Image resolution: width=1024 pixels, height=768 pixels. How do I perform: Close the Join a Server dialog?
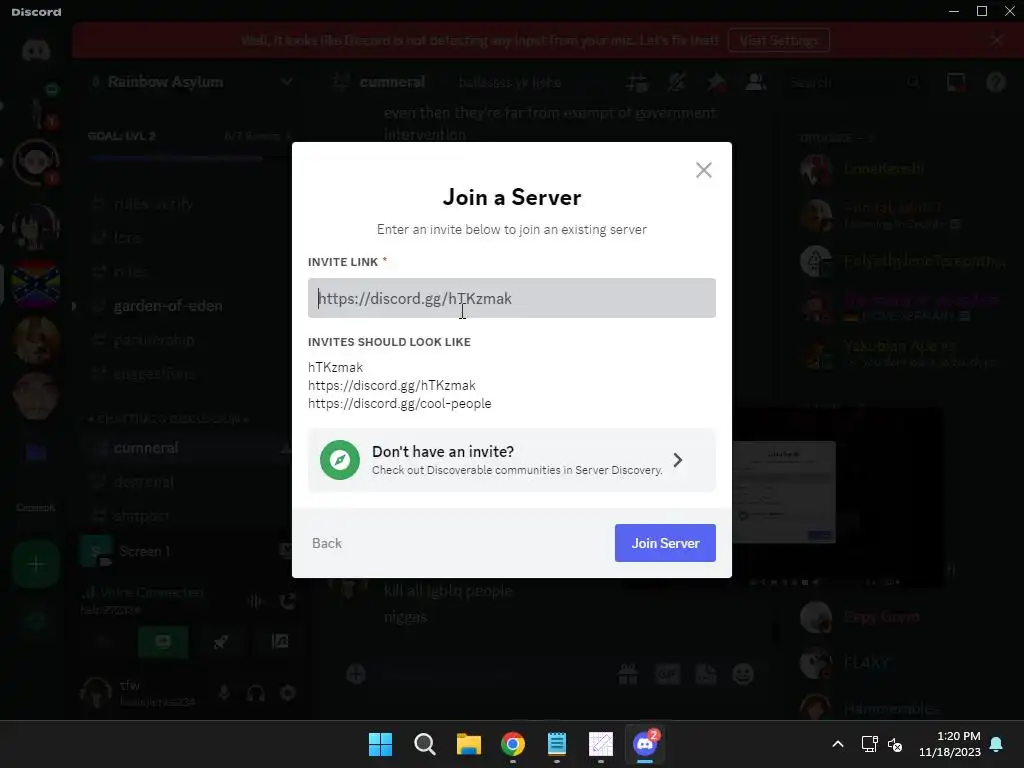coord(703,170)
